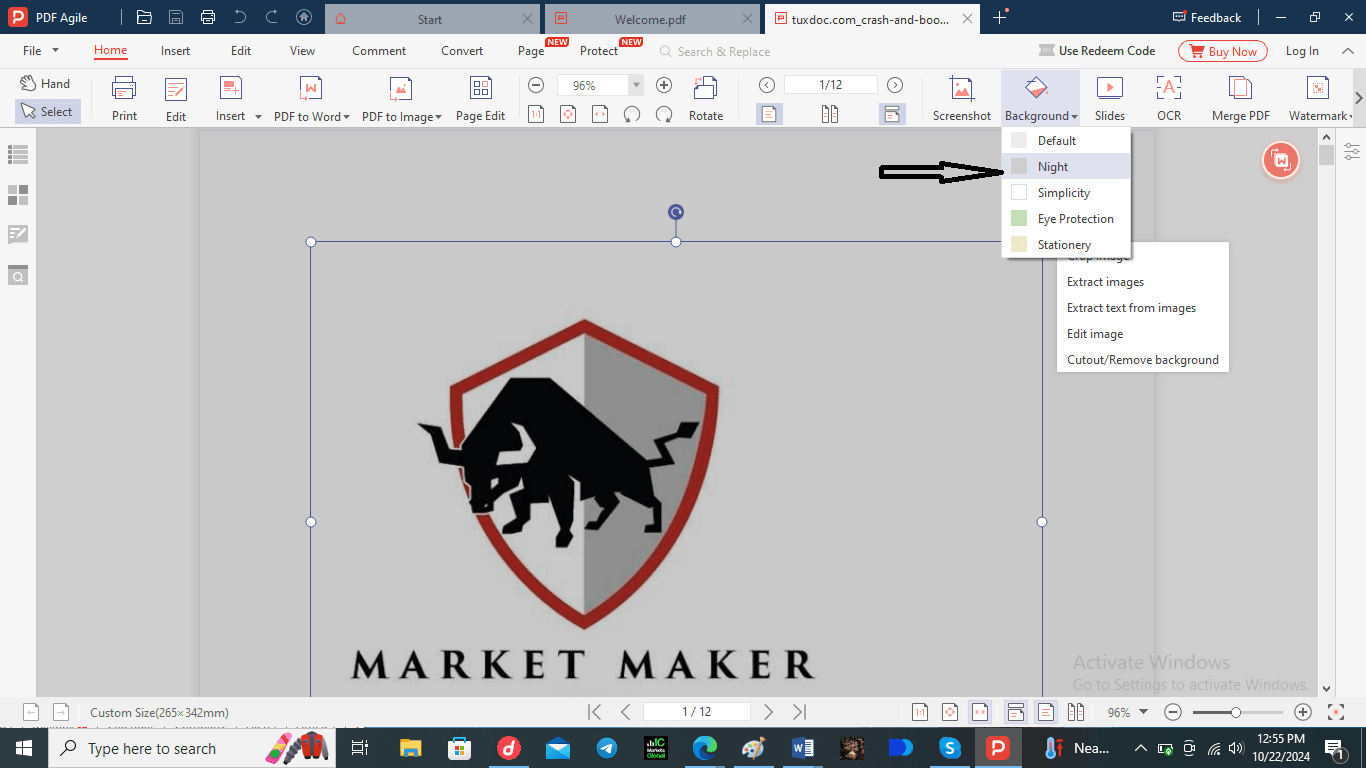Open the properties sliders panel at right edge
1366x768 pixels.
click(1352, 152)
